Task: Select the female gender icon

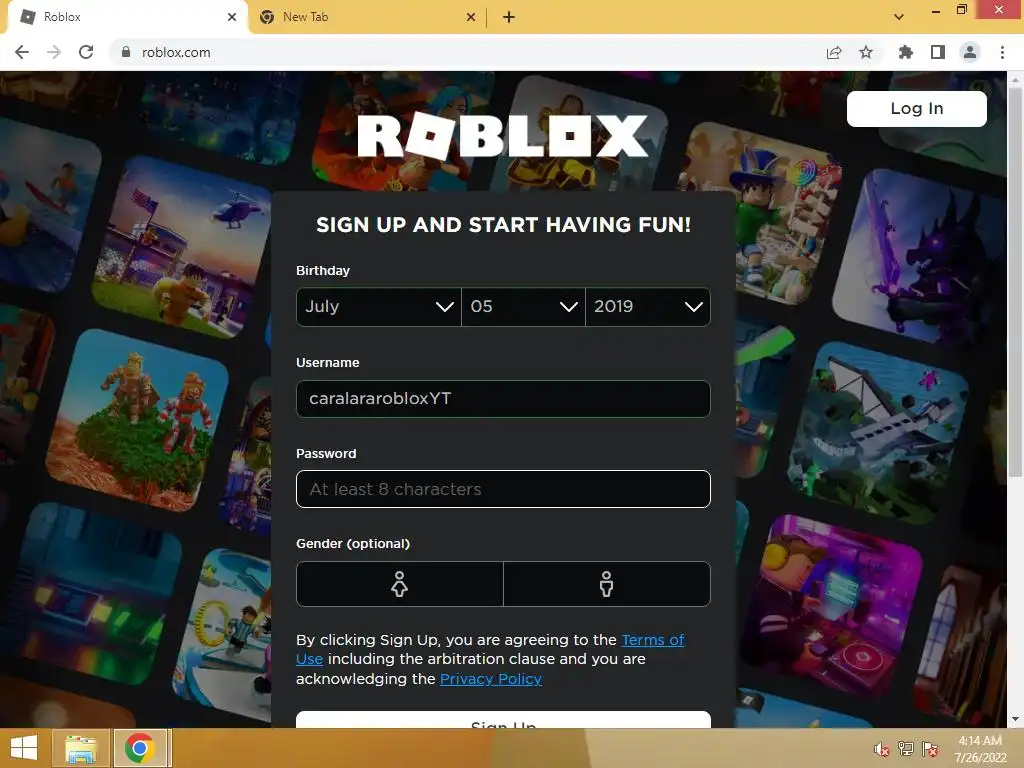Action: coord(400,584)
